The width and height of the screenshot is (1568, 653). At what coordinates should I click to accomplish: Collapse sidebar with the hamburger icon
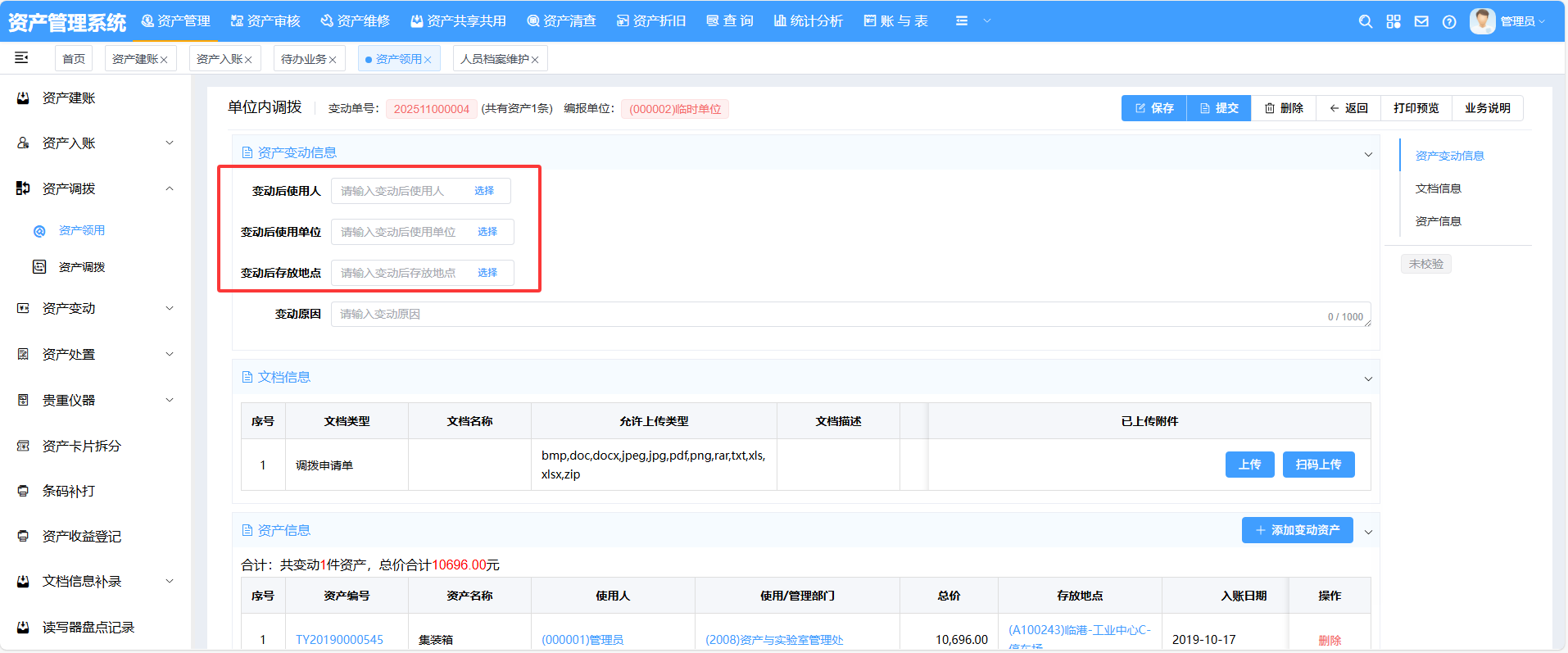22,57
